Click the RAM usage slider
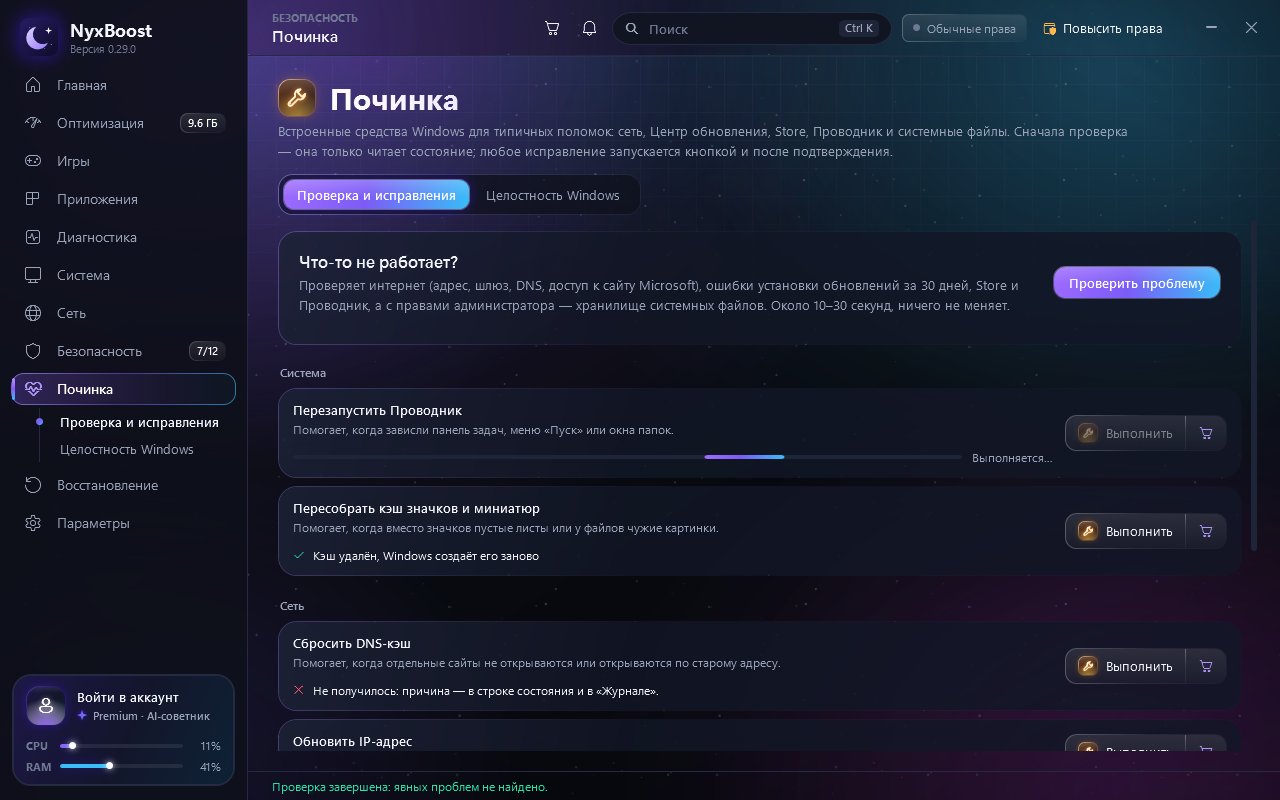Screen dimensions: 1280x800 (x=121, y=766)
